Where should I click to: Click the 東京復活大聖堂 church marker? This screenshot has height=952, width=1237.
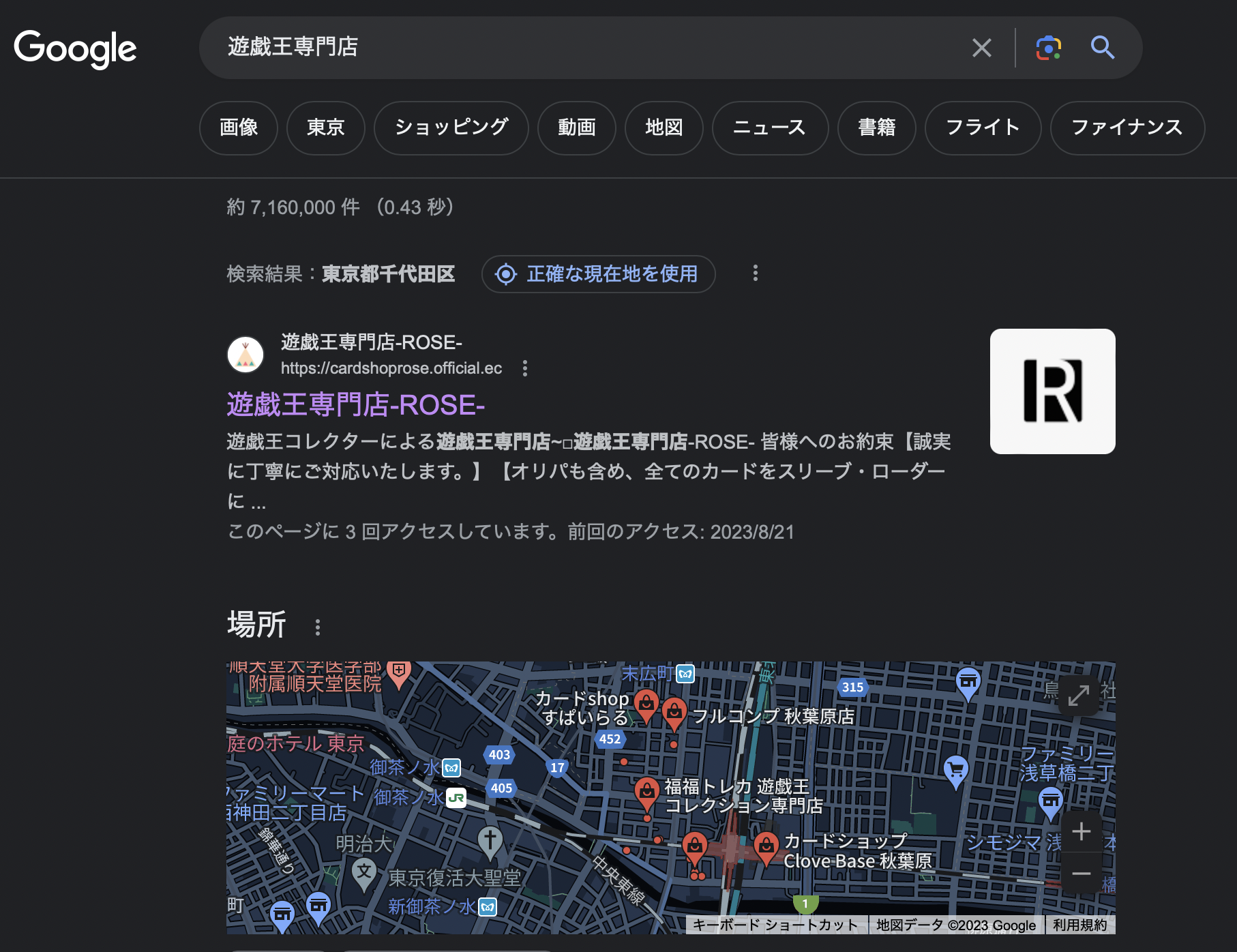click(x=490, y=842)
